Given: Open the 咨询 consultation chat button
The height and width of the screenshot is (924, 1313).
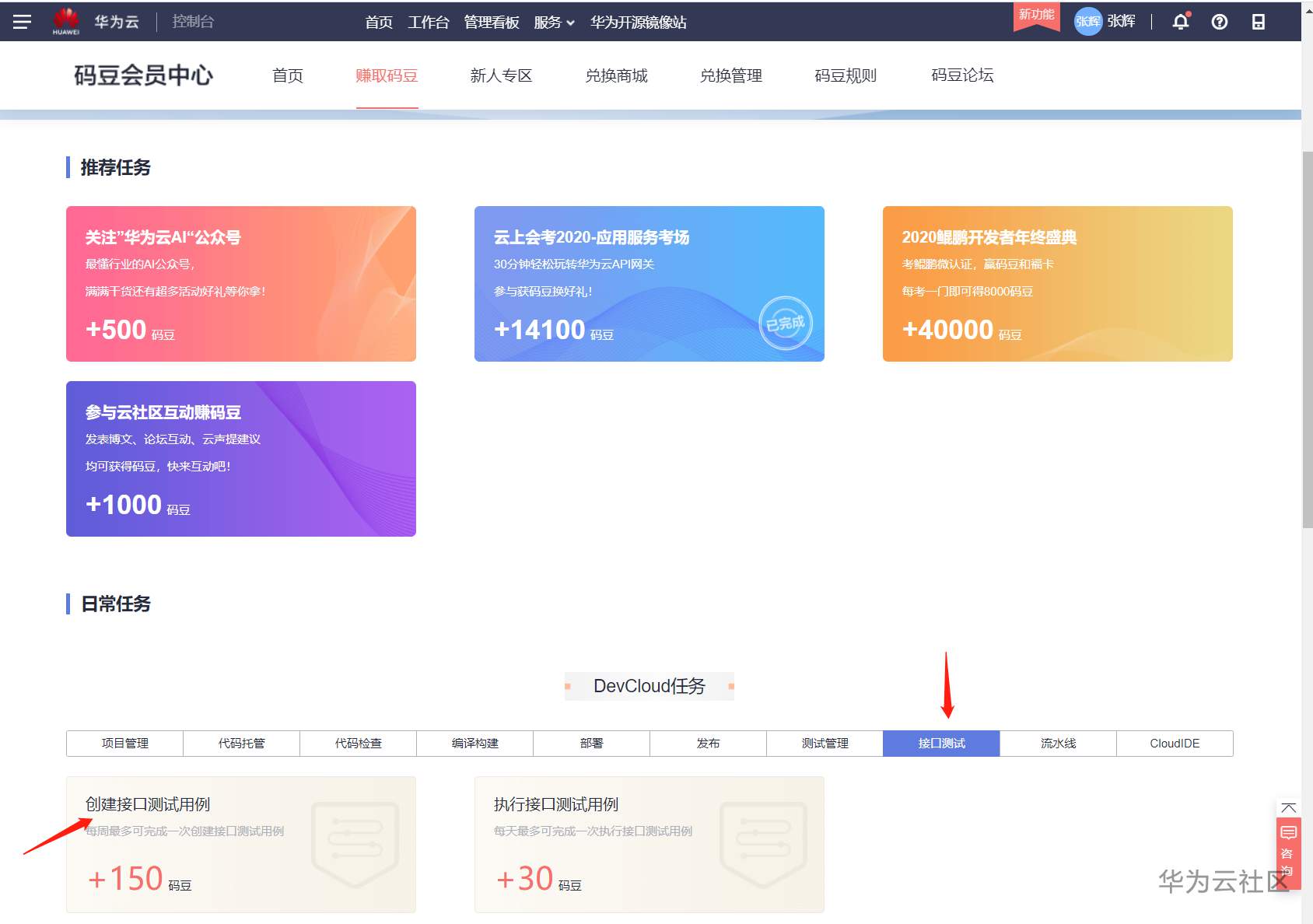Looking at the screenshot, I should click(x=1289, y=853).
